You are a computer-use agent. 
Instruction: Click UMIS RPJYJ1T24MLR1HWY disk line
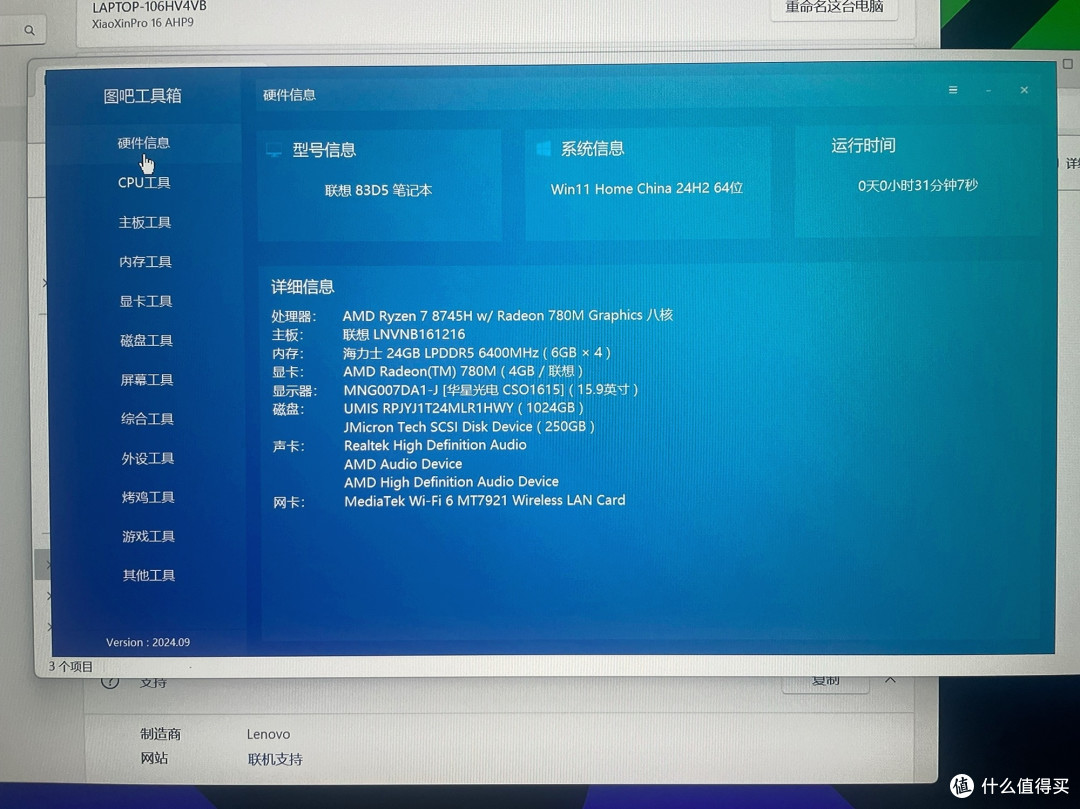(x=464, y=408)
